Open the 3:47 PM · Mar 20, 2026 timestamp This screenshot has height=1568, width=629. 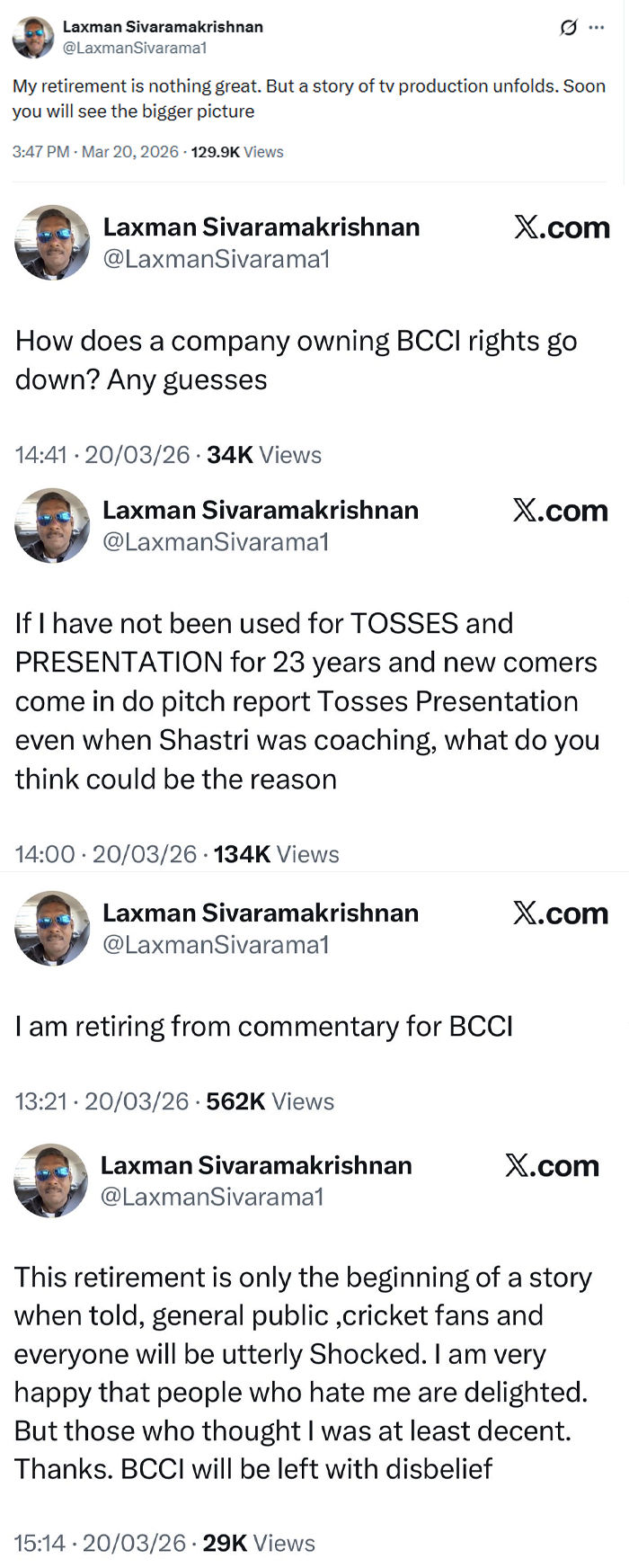tap(95, 152)
